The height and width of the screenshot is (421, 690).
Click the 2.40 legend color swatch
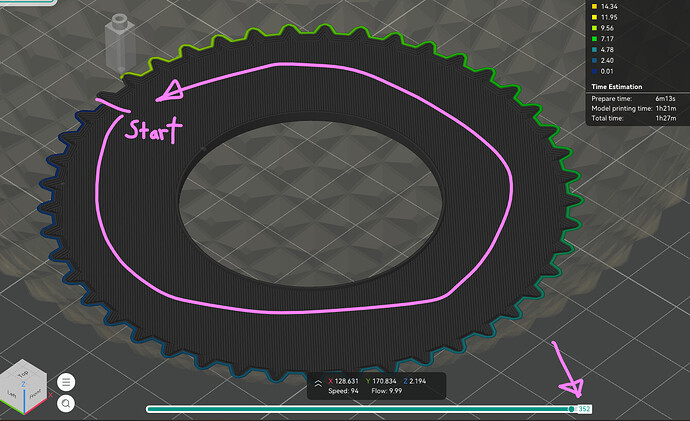[594, 60]
